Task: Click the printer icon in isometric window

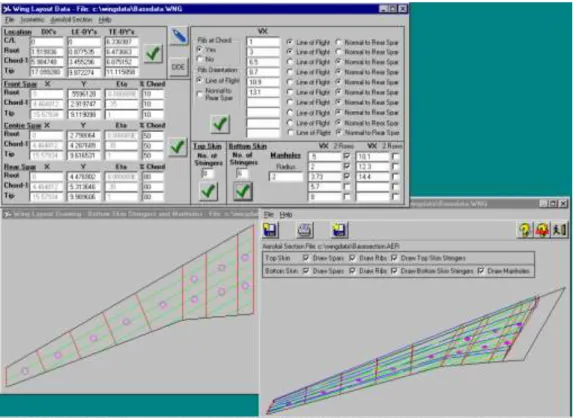Action: (x=305, y=230)
